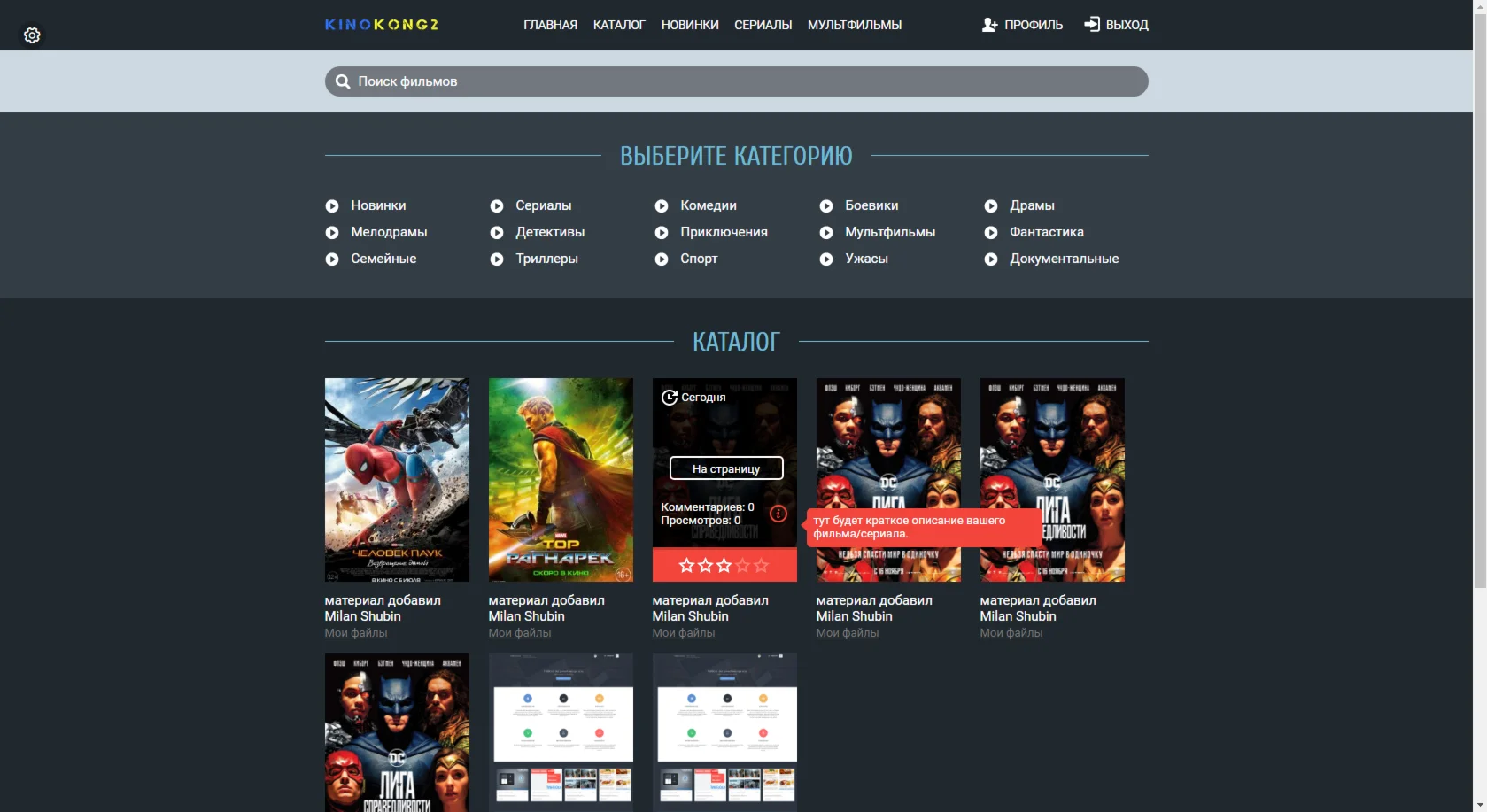This screenshot has width=1487, height=812.
Task: Click the play icon beside Боевики
Action: (826, 206)
